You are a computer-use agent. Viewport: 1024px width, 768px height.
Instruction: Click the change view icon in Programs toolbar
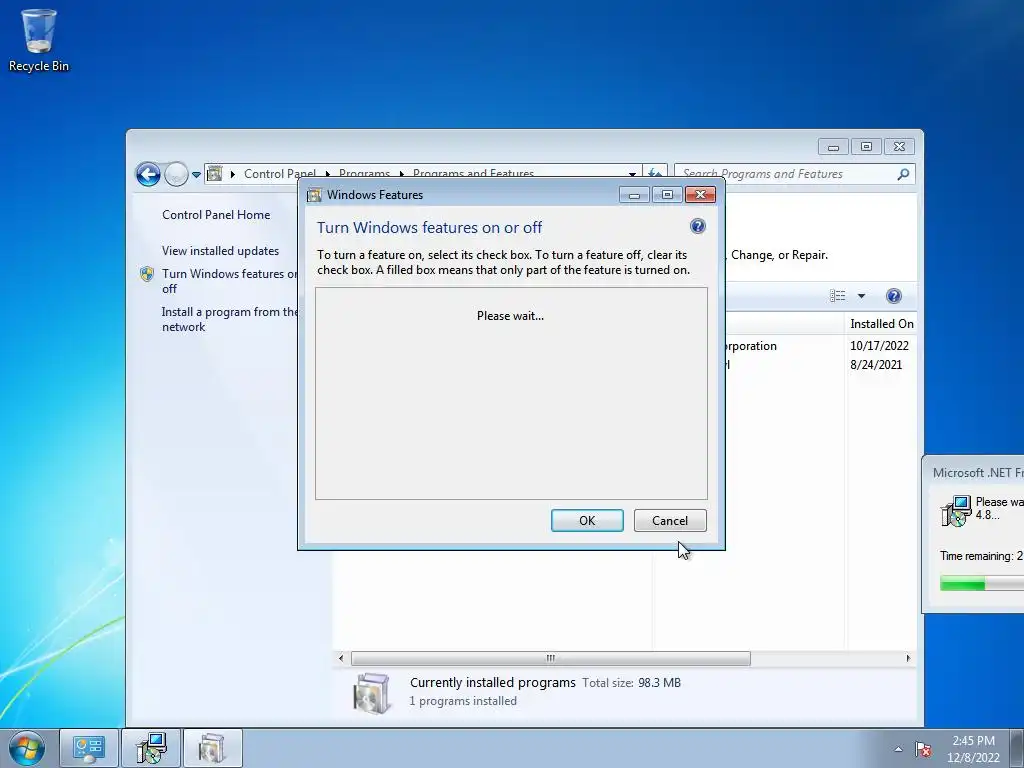[x=838, y=296]
